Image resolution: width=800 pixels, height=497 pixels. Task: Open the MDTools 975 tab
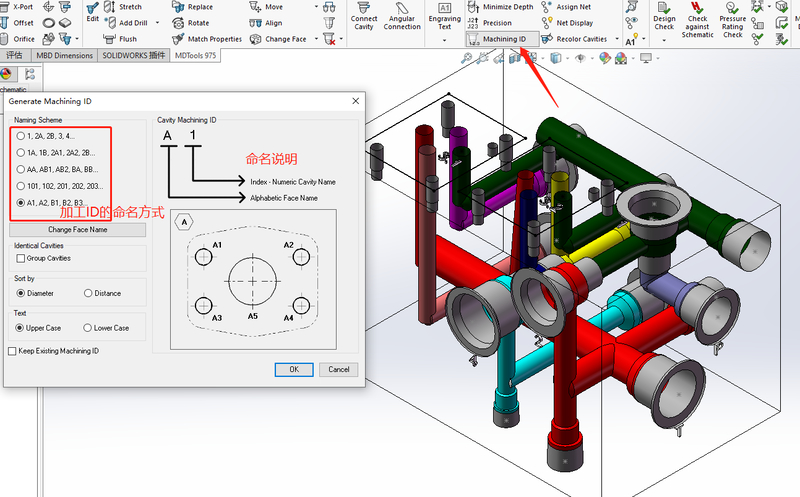[195, 55]
